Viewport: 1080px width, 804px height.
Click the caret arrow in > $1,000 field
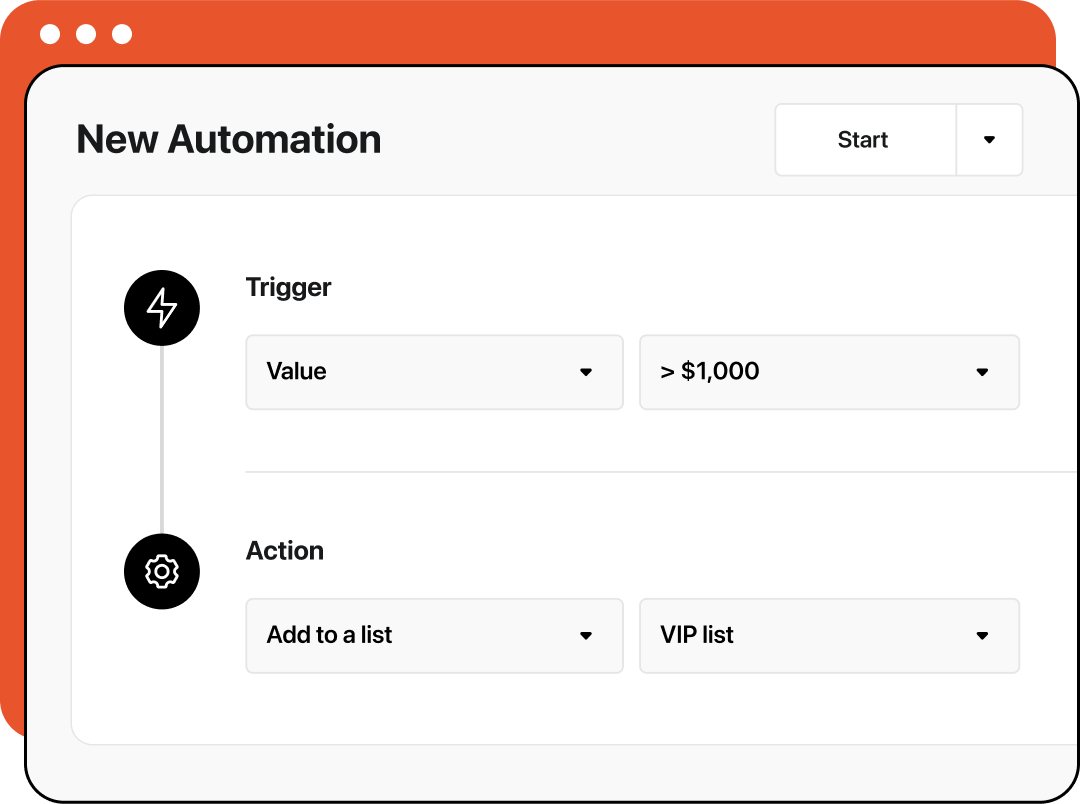tap(982, 372)
